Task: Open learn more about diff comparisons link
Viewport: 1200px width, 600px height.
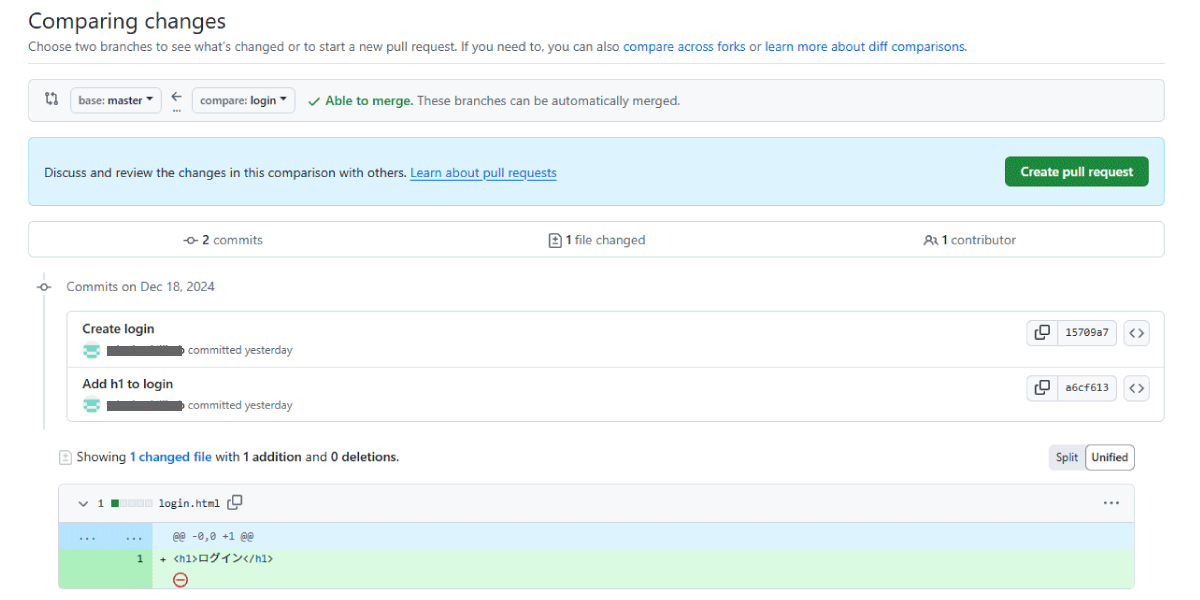Action: 865,46
